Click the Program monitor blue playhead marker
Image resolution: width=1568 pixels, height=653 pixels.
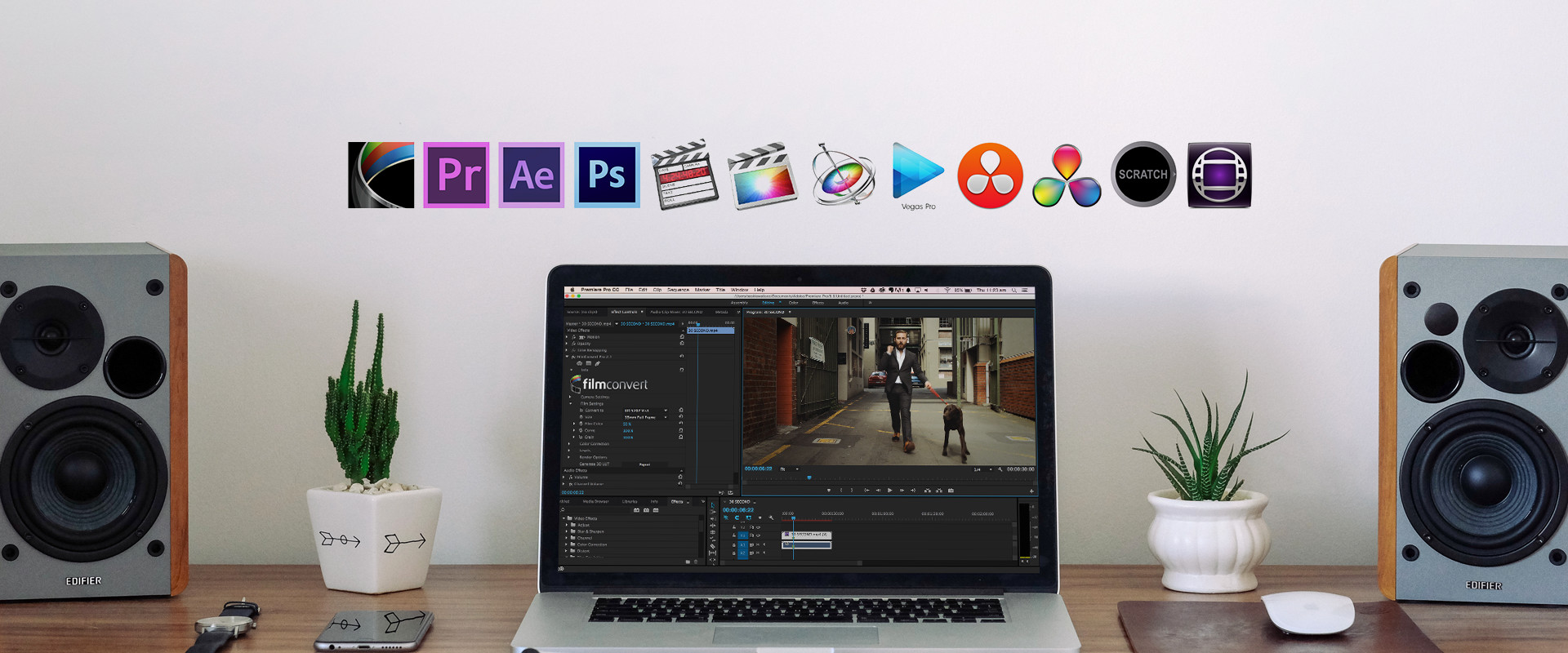(809, 478)
